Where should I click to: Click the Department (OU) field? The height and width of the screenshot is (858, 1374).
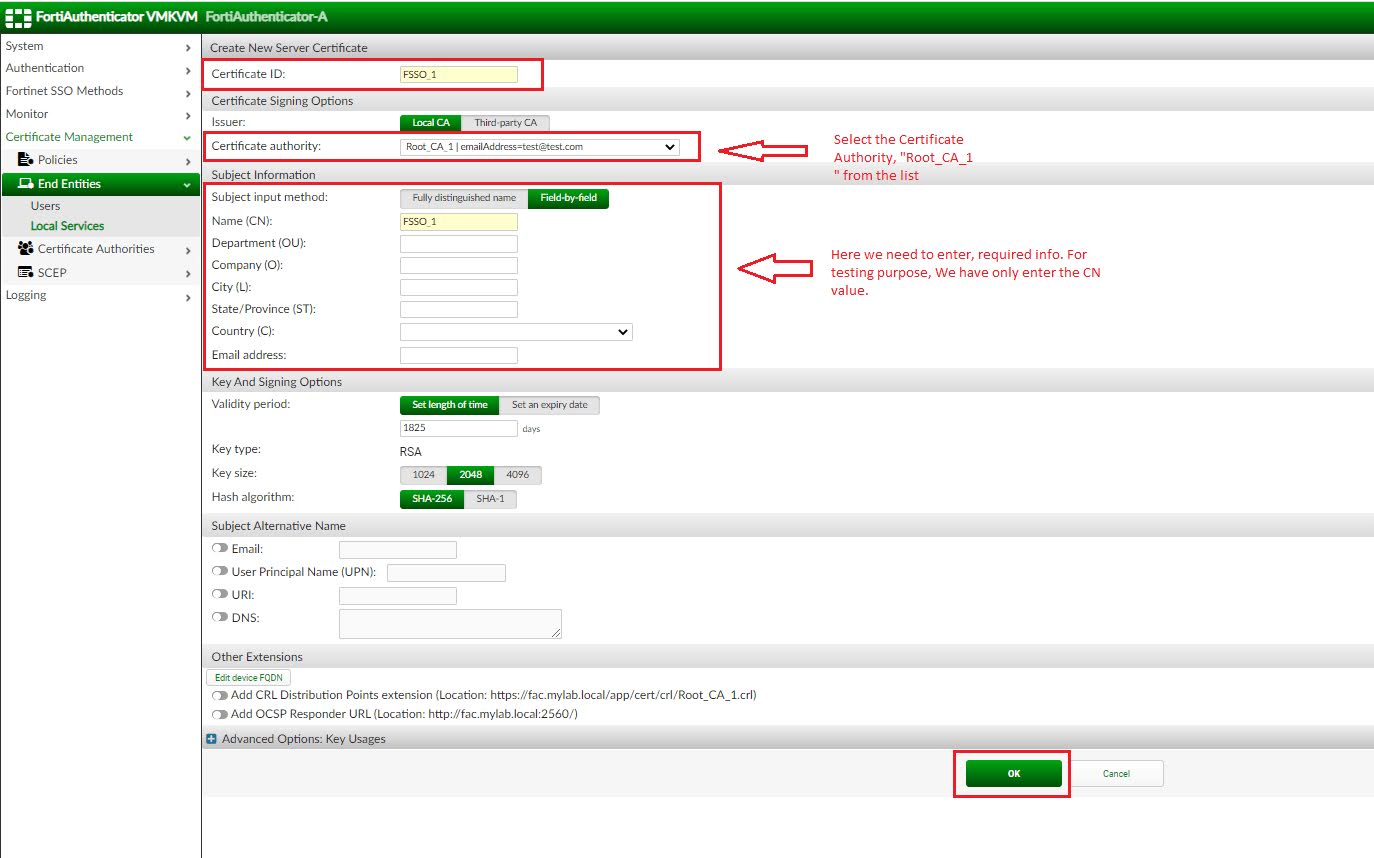459,244
